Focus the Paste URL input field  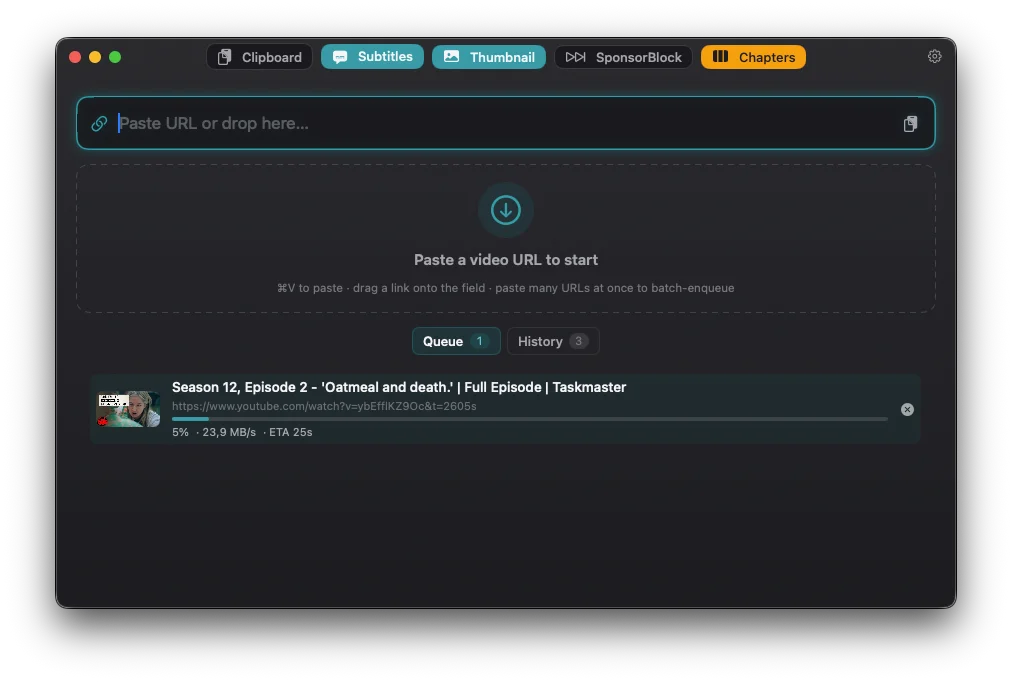[x=505, y=123]
